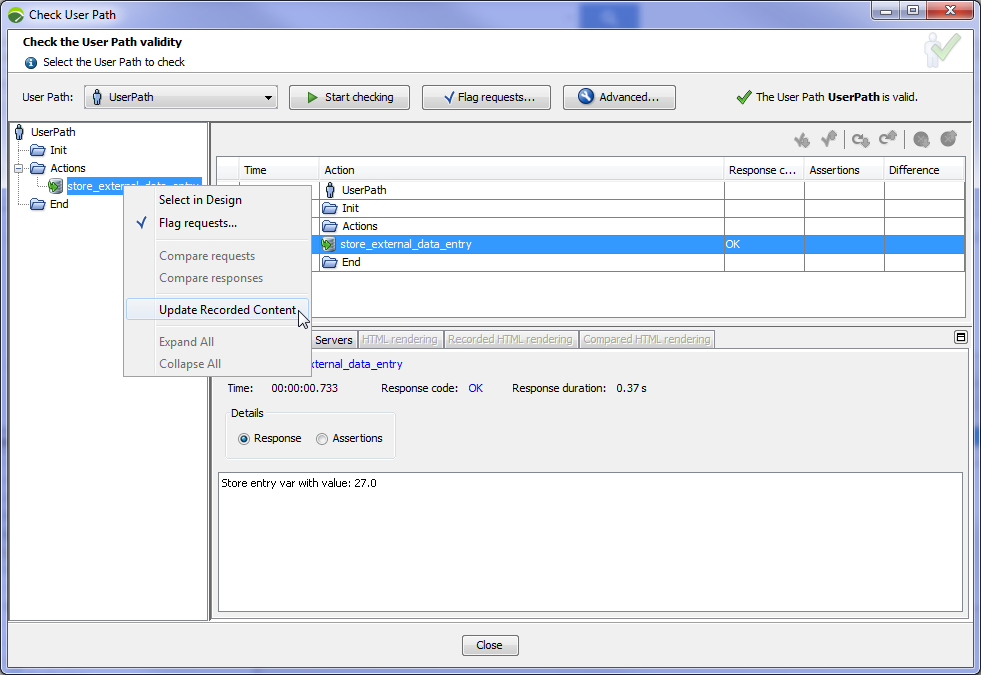
Task: Select the Assertions radio button
Action: 322,438
